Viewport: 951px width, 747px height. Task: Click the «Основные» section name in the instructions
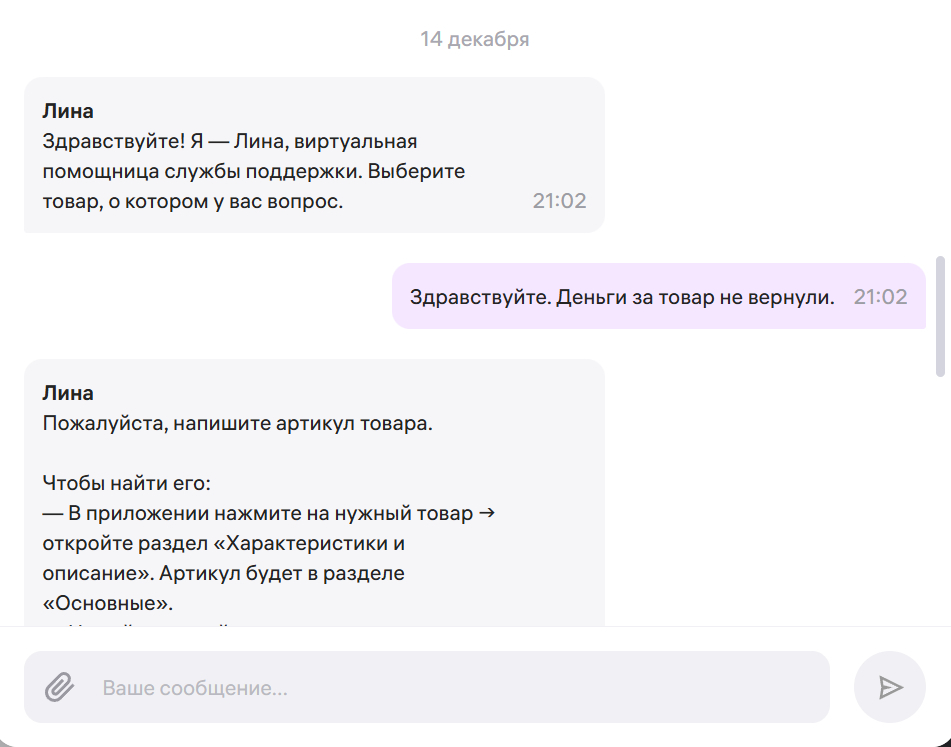(107, 604)
